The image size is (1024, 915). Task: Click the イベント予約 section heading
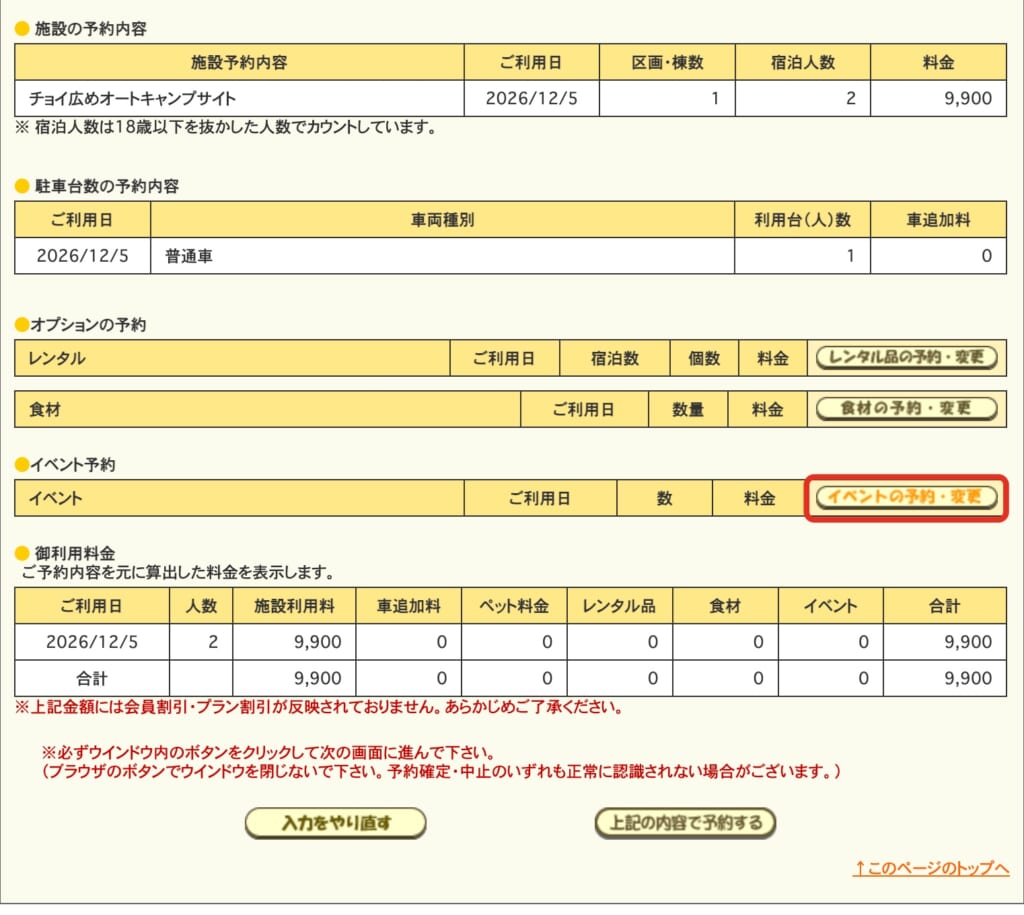(72, 464)
